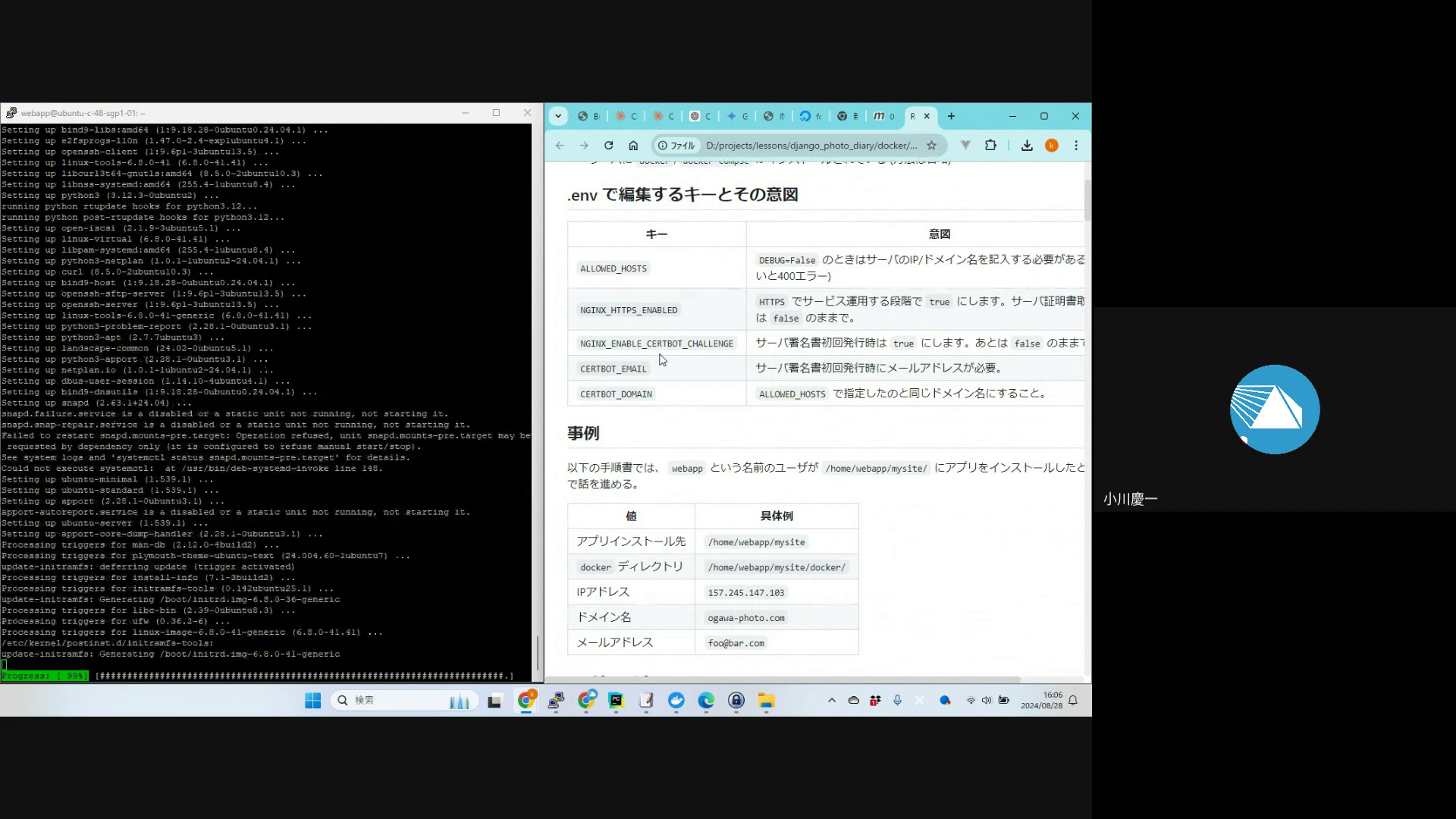
Task: Reload the page in the browser
Action: (608, 146)
